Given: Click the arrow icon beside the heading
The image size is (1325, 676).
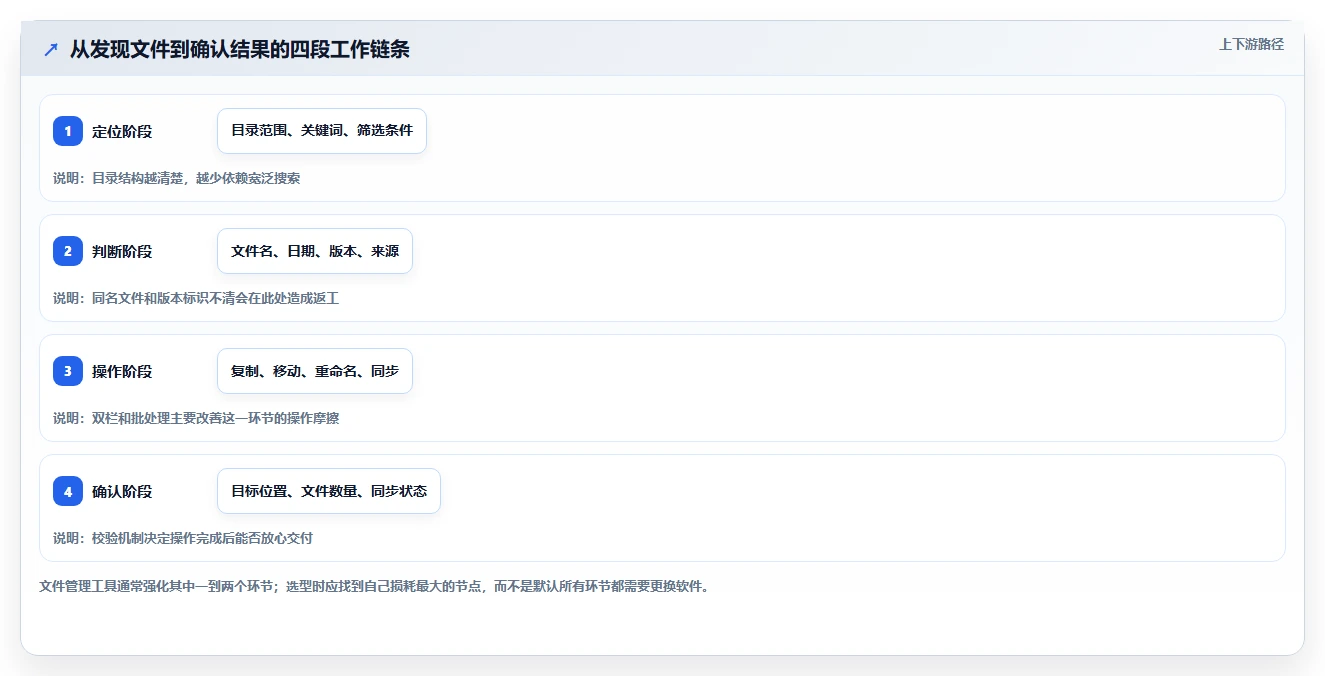Looking at the screenshot, I should (51, 50).
